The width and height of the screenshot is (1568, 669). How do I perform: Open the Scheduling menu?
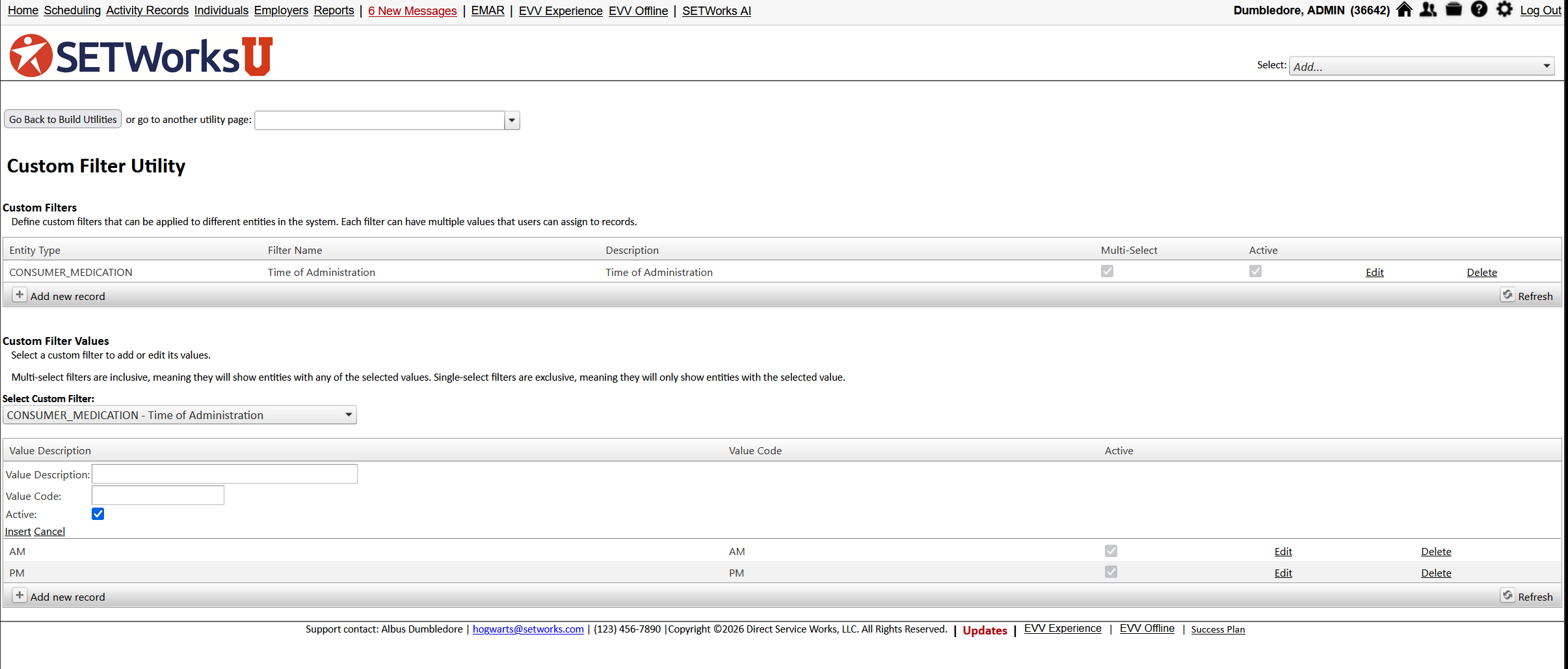click(72, 10)
